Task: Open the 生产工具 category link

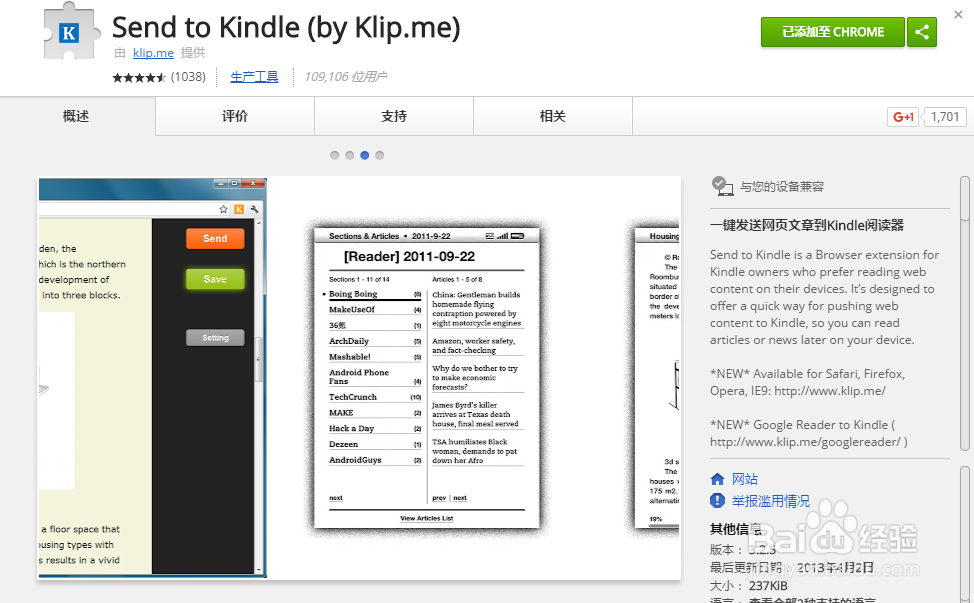Action: point(254,77)
